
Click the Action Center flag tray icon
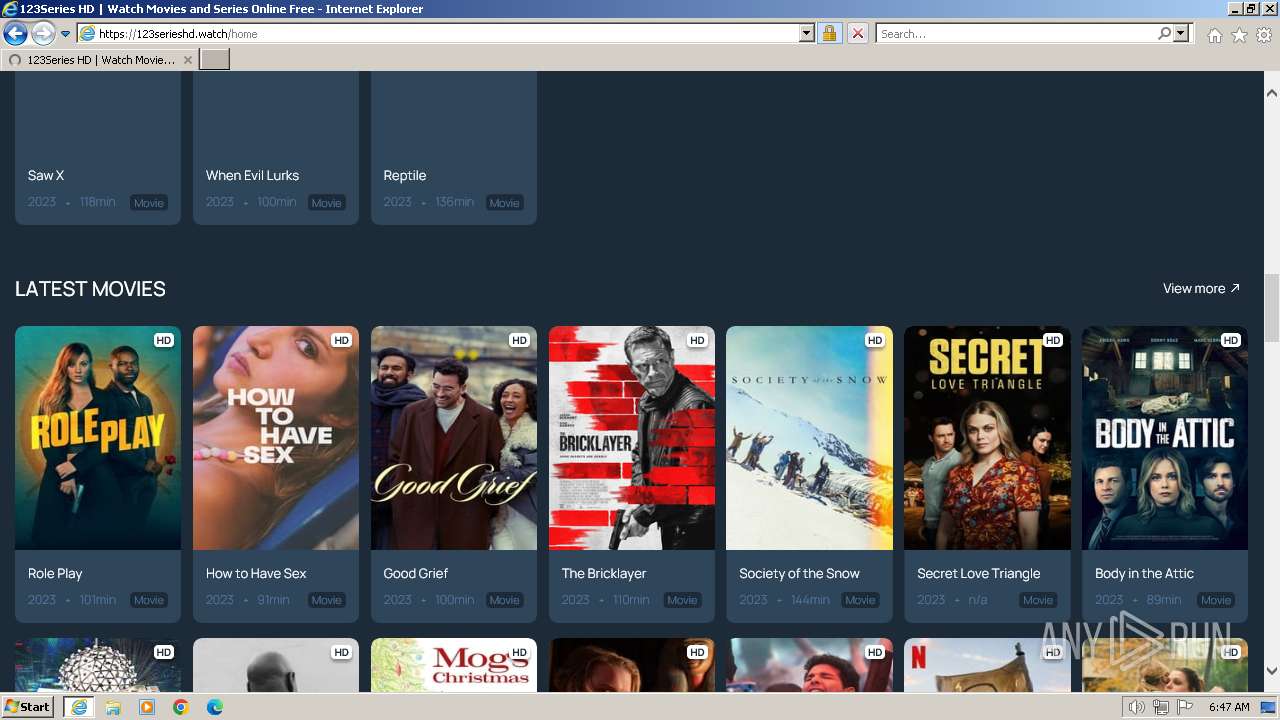coord(1184,707)
